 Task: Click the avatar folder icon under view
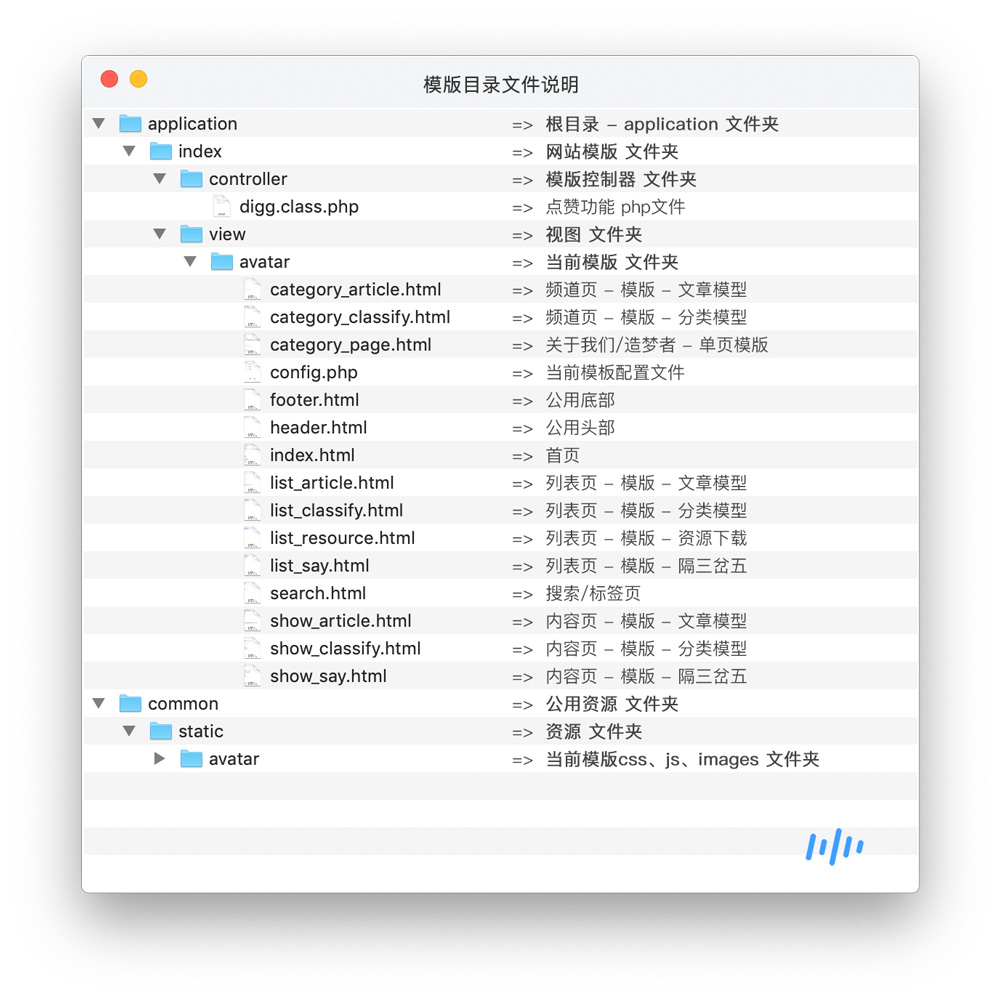click(222, 261)
